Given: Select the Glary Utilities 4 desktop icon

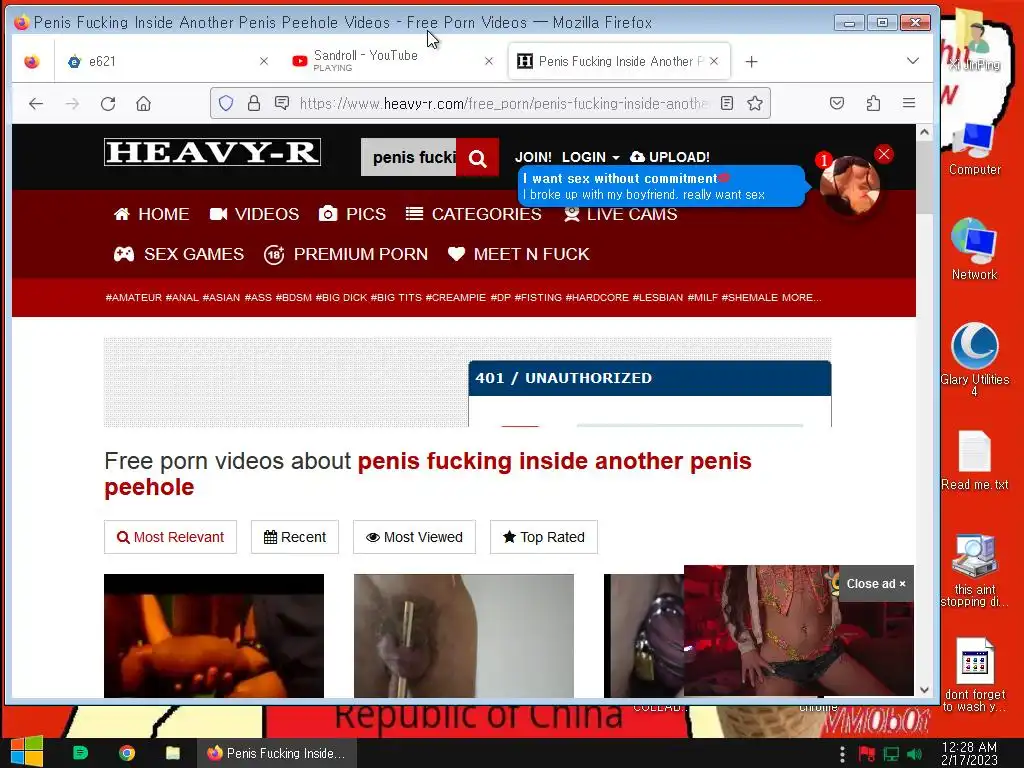Looking at the screenshot, I should click(x=974, y=359).
